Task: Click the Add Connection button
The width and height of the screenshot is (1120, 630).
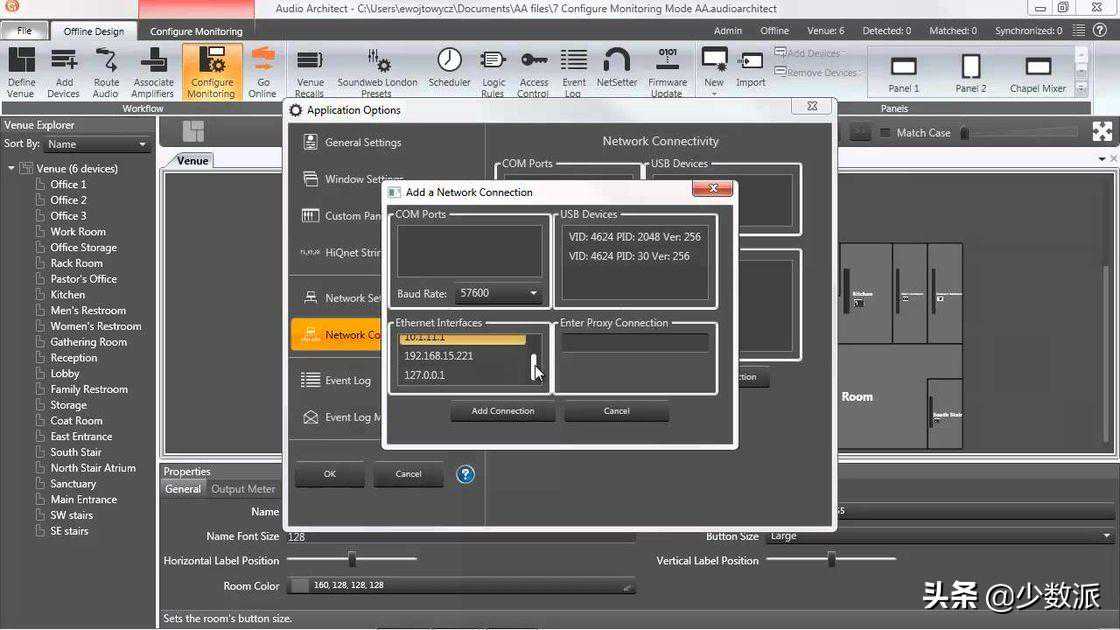Action: pyautogui.click(x=503, y=411)
